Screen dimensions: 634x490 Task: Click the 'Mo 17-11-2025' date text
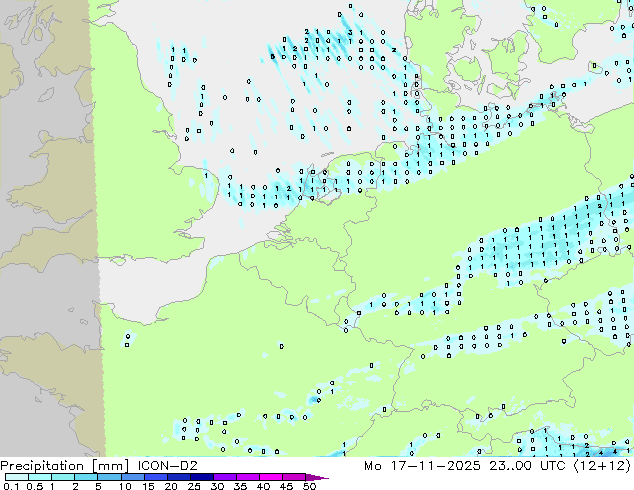click(422, 466)
